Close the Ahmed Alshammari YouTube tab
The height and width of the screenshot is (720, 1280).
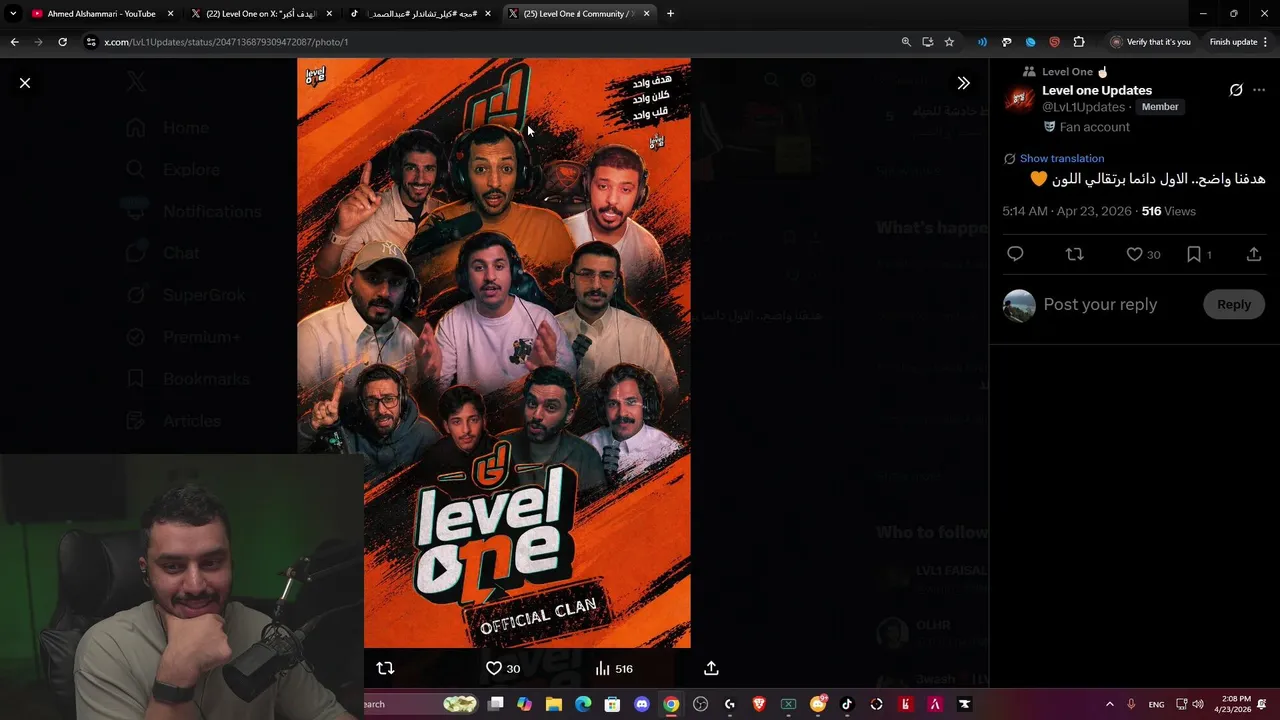point(170,14)
